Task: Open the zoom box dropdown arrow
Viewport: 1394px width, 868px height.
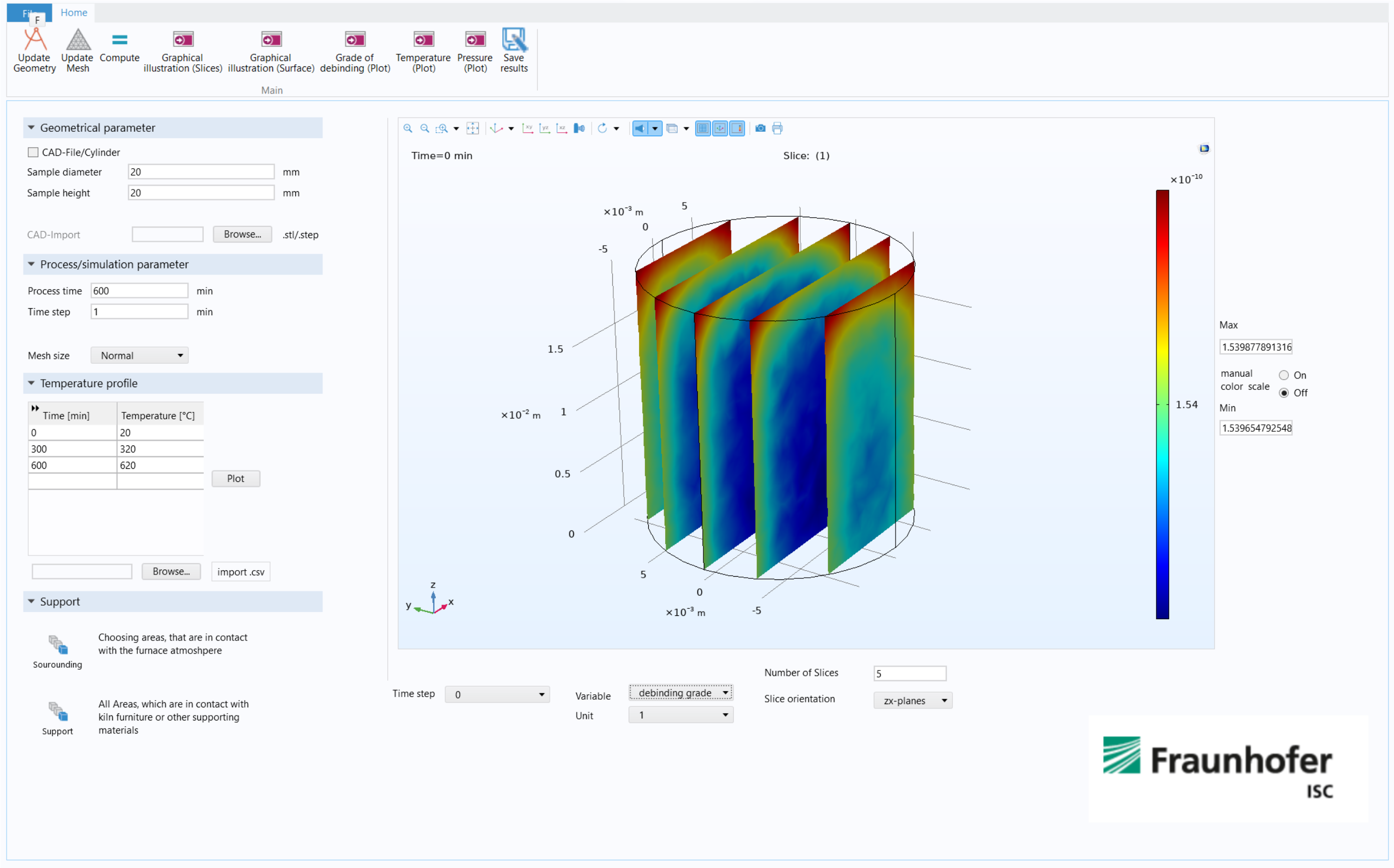Action: [456, 129]
